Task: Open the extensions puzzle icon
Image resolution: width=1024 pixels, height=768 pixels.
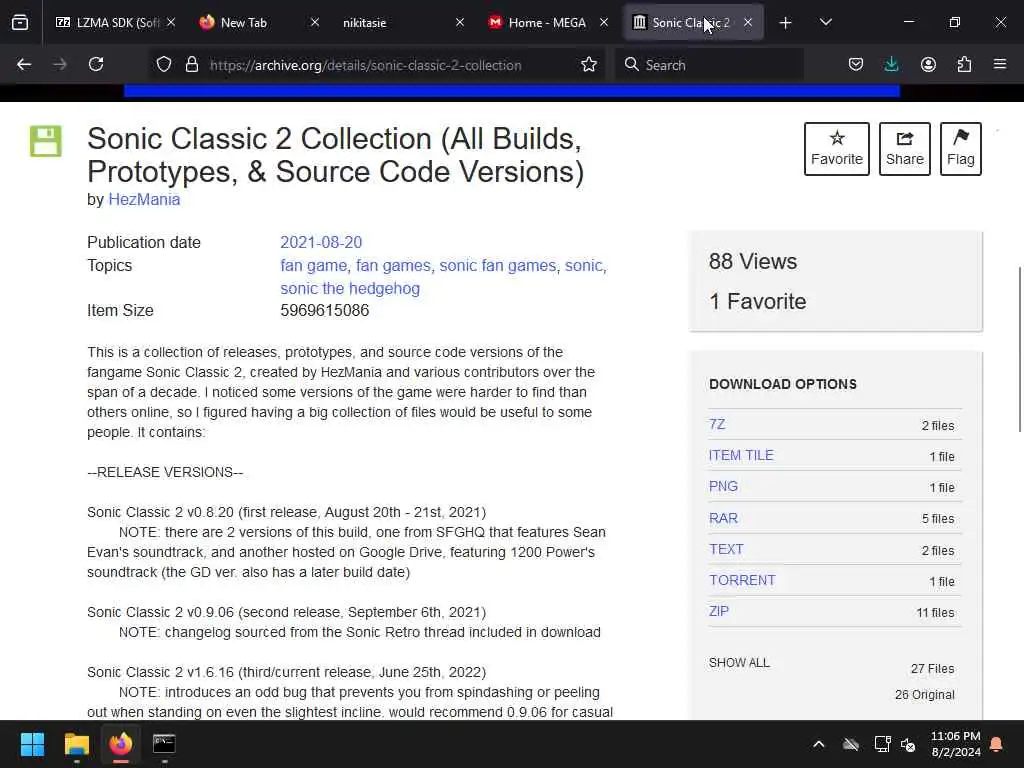Action: click(964, 65)
